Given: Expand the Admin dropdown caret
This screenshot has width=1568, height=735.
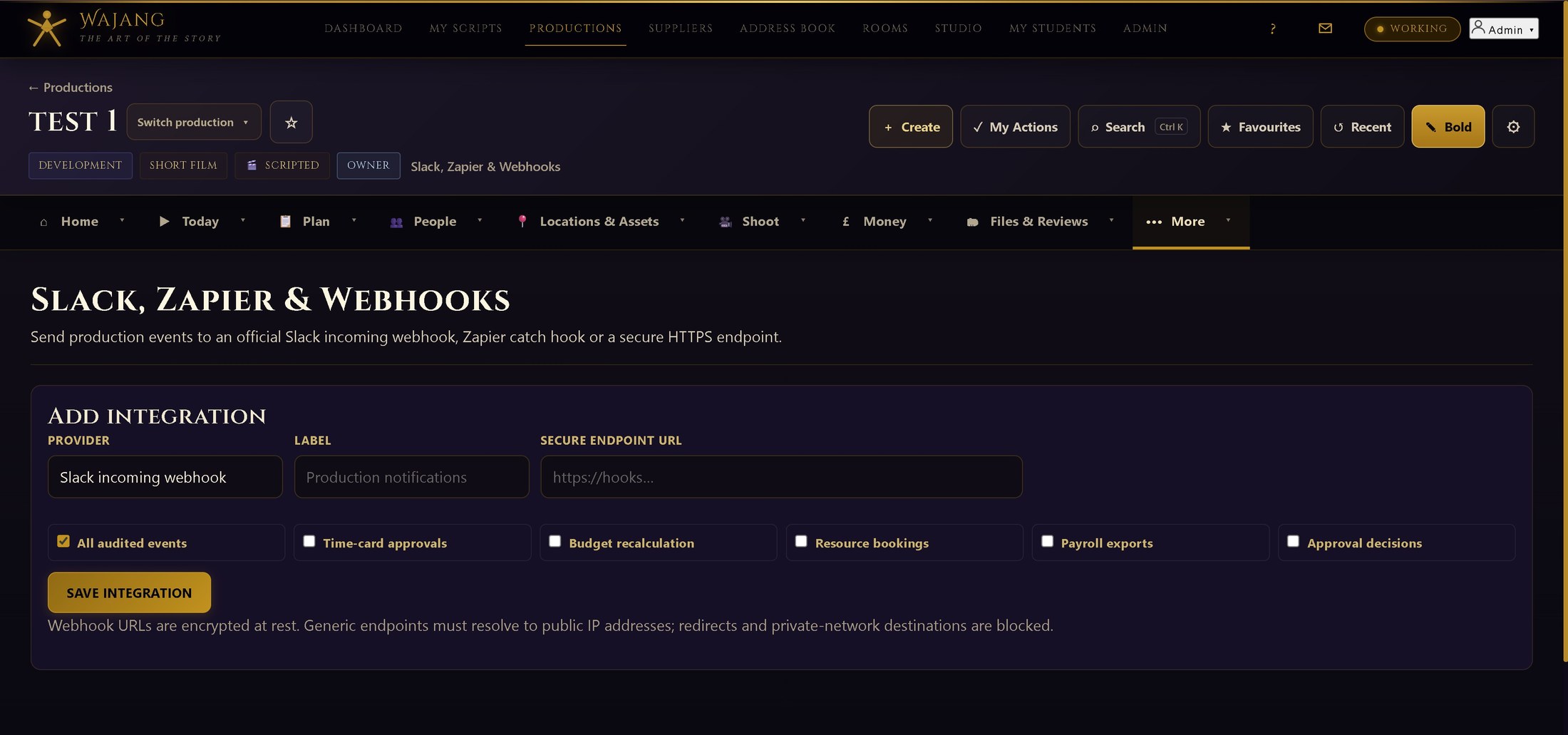Looking at the screenshot, I should [x=1532, y=30].
